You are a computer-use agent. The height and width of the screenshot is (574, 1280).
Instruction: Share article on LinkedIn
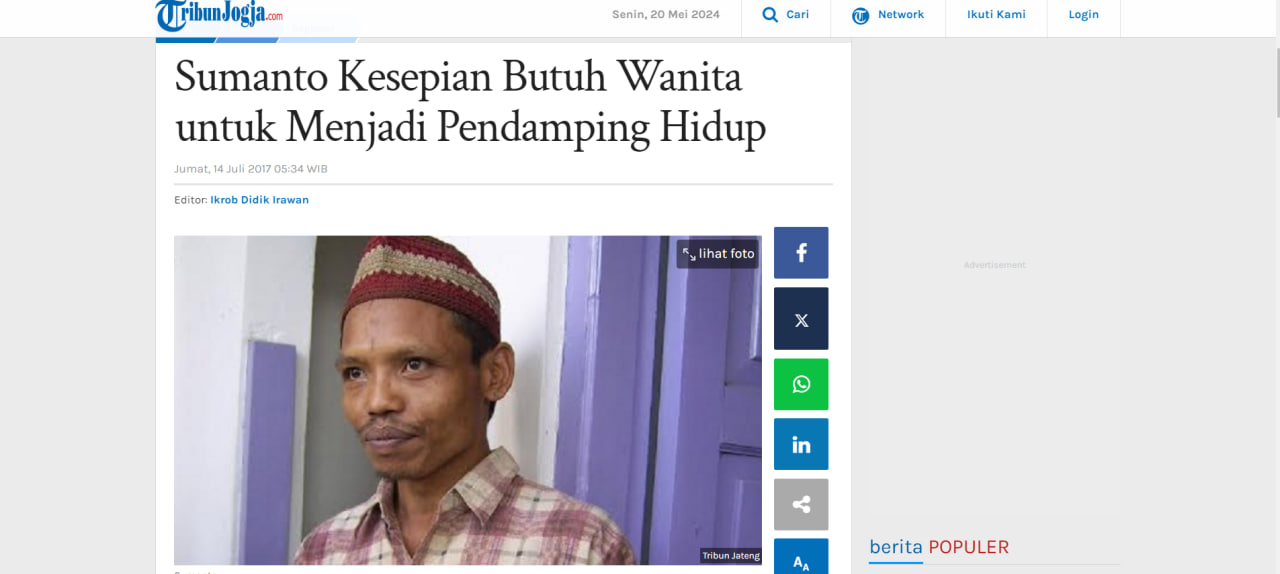801,444
